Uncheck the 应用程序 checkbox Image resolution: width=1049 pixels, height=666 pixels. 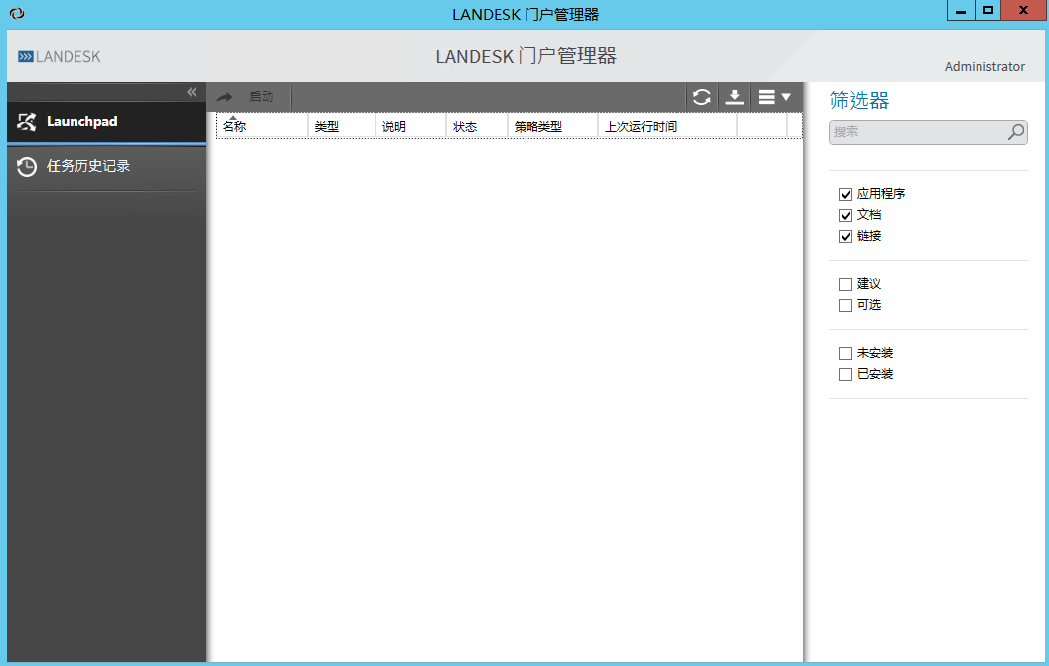[x=846, y=194]
